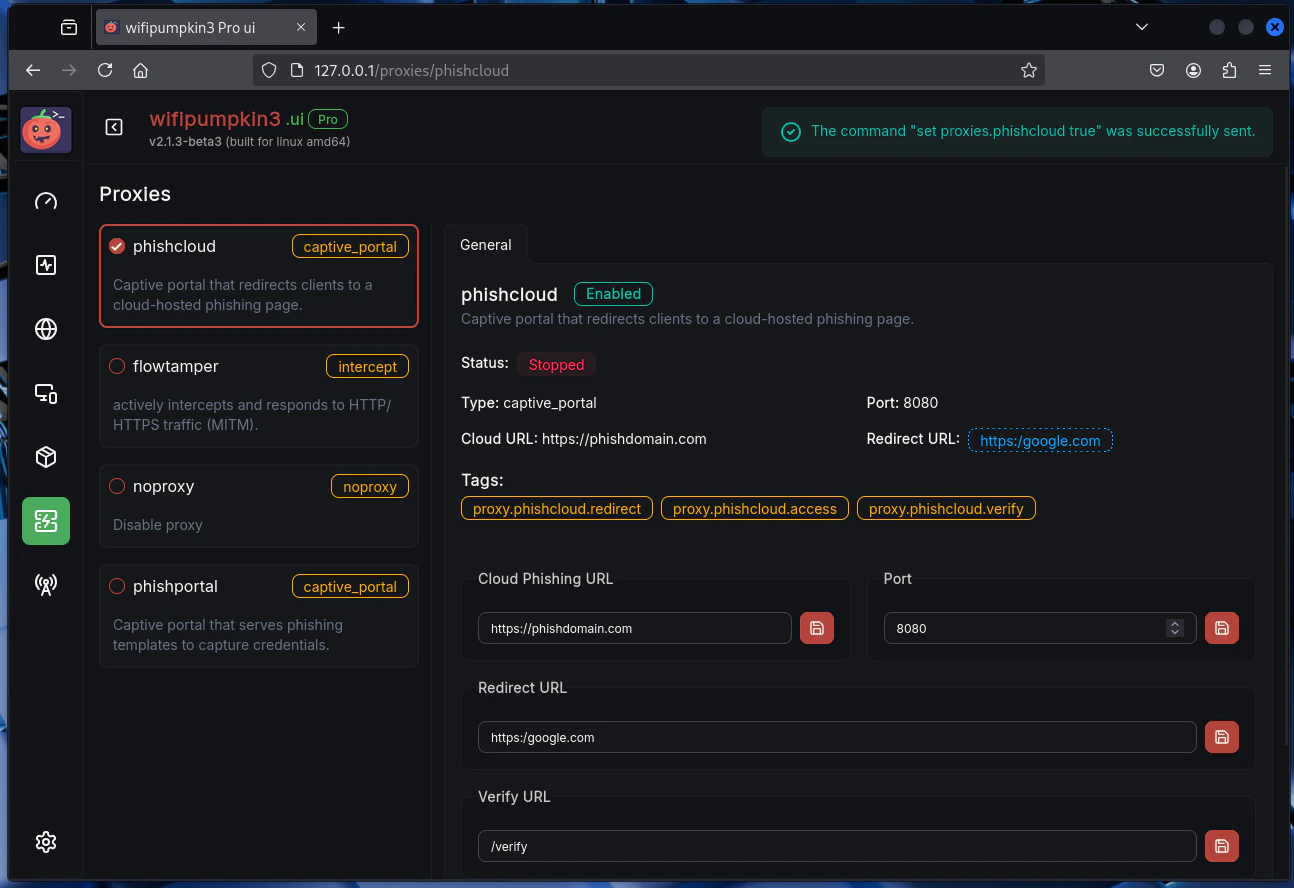The height and width of the screenshot is (888, 1294).
Task: Open the package cube sidebar icon
Action: click(46, 457)
